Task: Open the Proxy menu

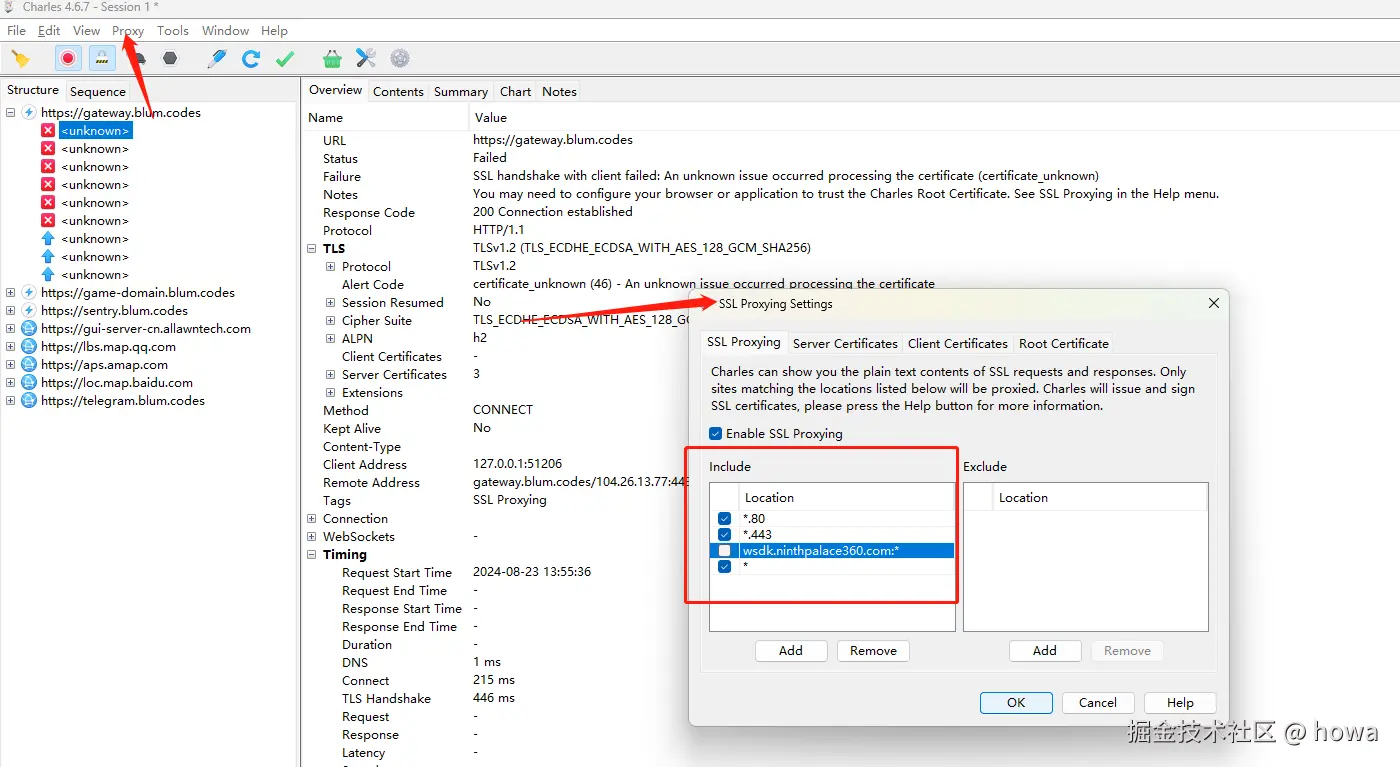Action: click(x=128, y=31)
